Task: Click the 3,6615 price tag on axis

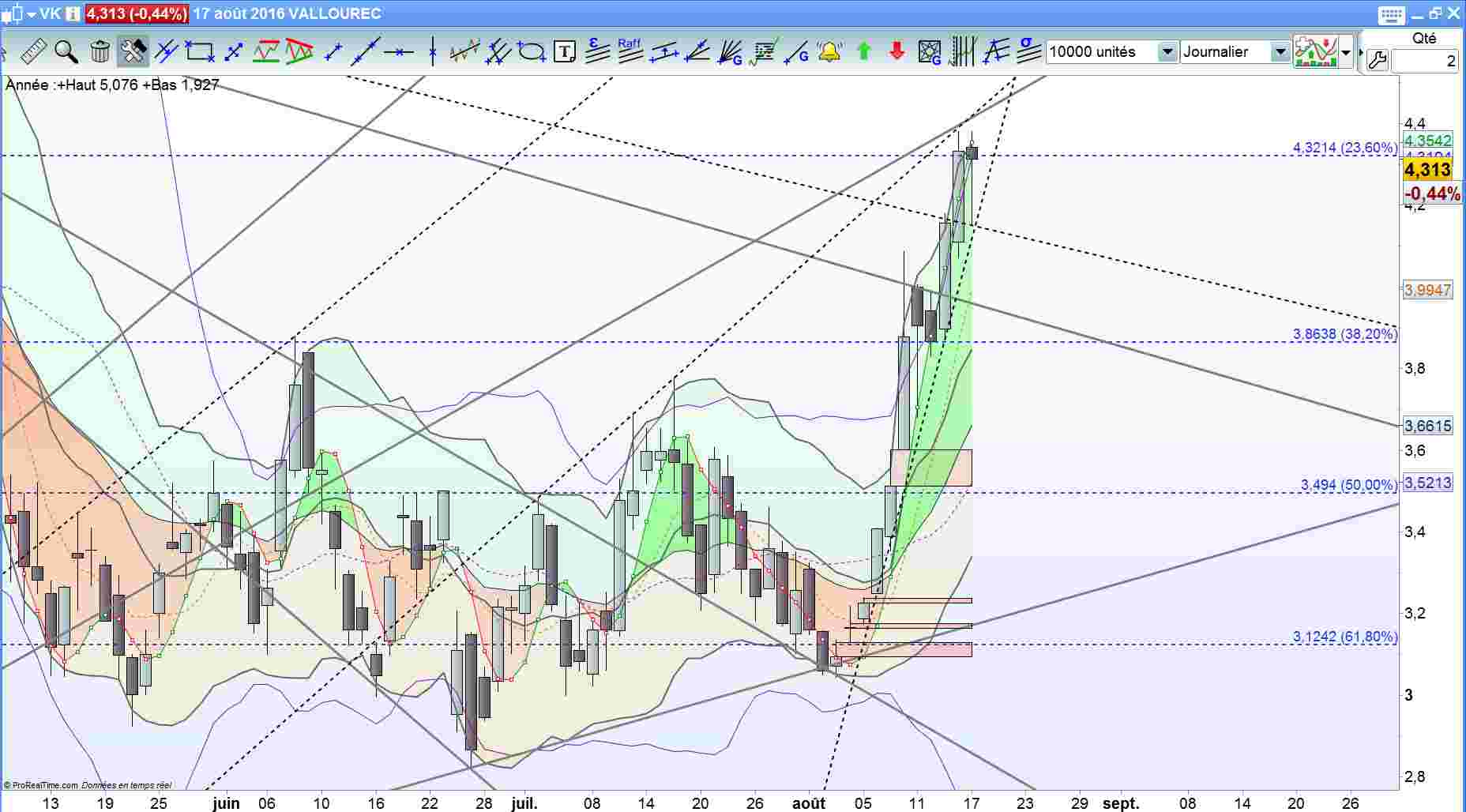Action: (1427, 427)
